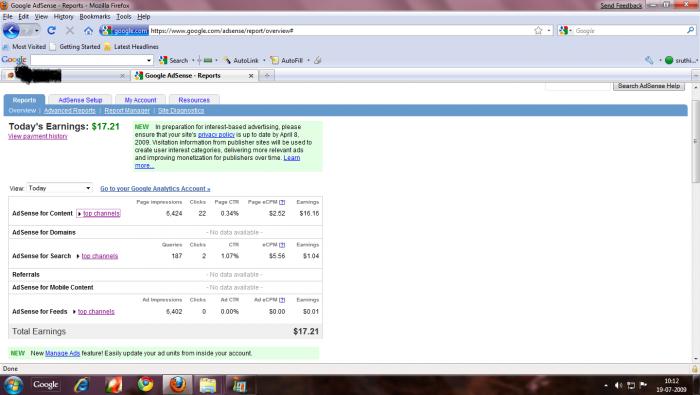Screen dimensions: 700x395
Task: Stop loading with the X icon
Action: (x=70, y=30)
